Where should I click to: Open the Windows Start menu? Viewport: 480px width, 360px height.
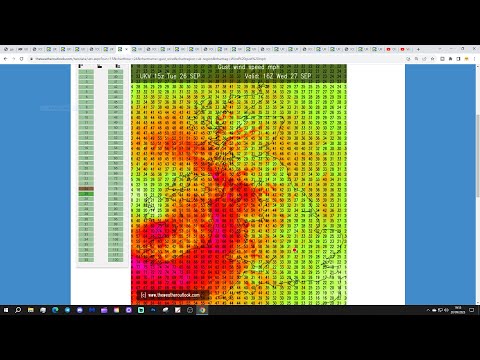coord(6,310)
